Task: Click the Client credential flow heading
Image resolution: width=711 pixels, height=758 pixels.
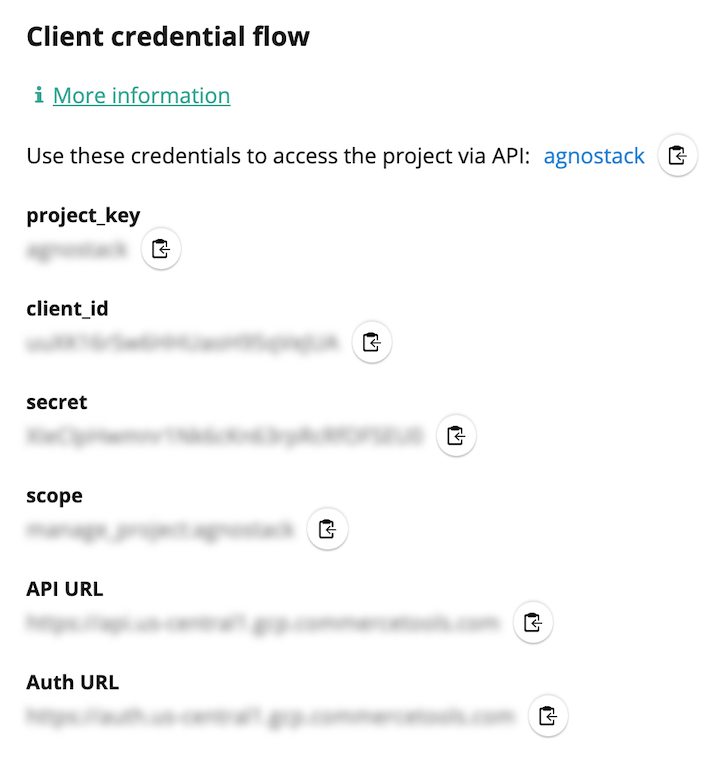Action: click(168, 36)
